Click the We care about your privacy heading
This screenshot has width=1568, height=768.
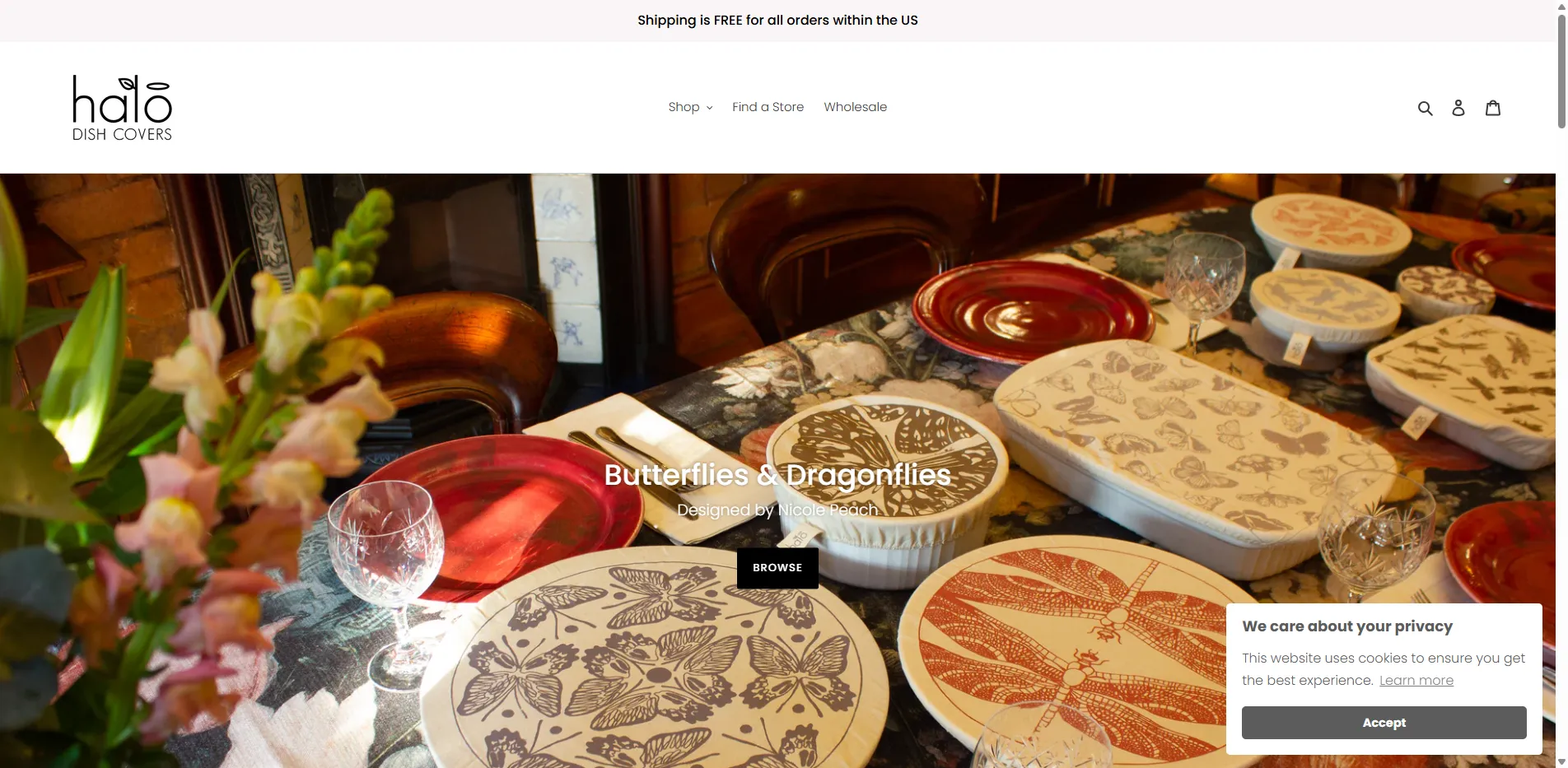tap(1347, 626)
